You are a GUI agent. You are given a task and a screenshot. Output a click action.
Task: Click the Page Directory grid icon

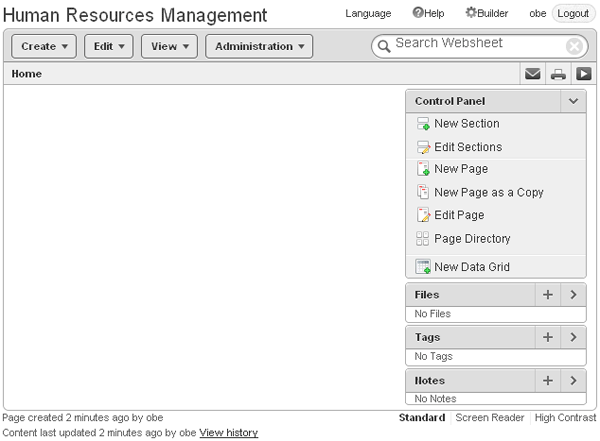coord(423,239)
